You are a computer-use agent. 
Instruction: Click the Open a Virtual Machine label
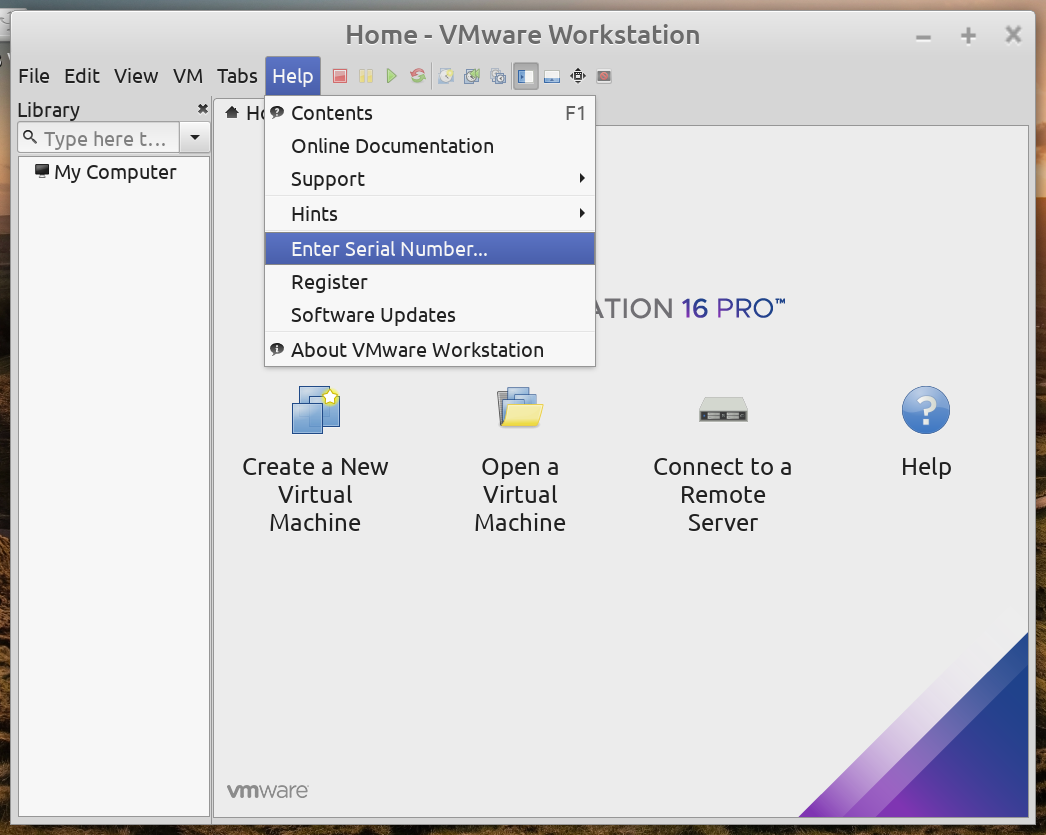[x=520, y=495]
